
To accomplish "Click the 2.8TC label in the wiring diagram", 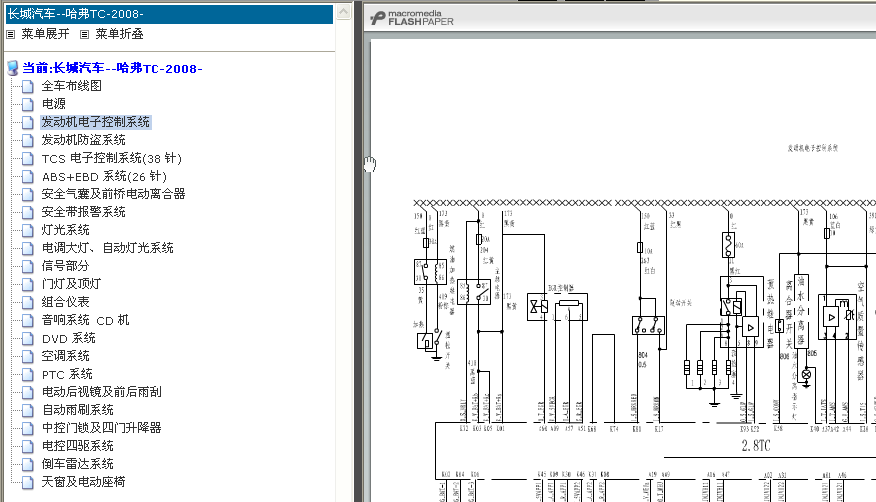I will (x=756, y=446).
